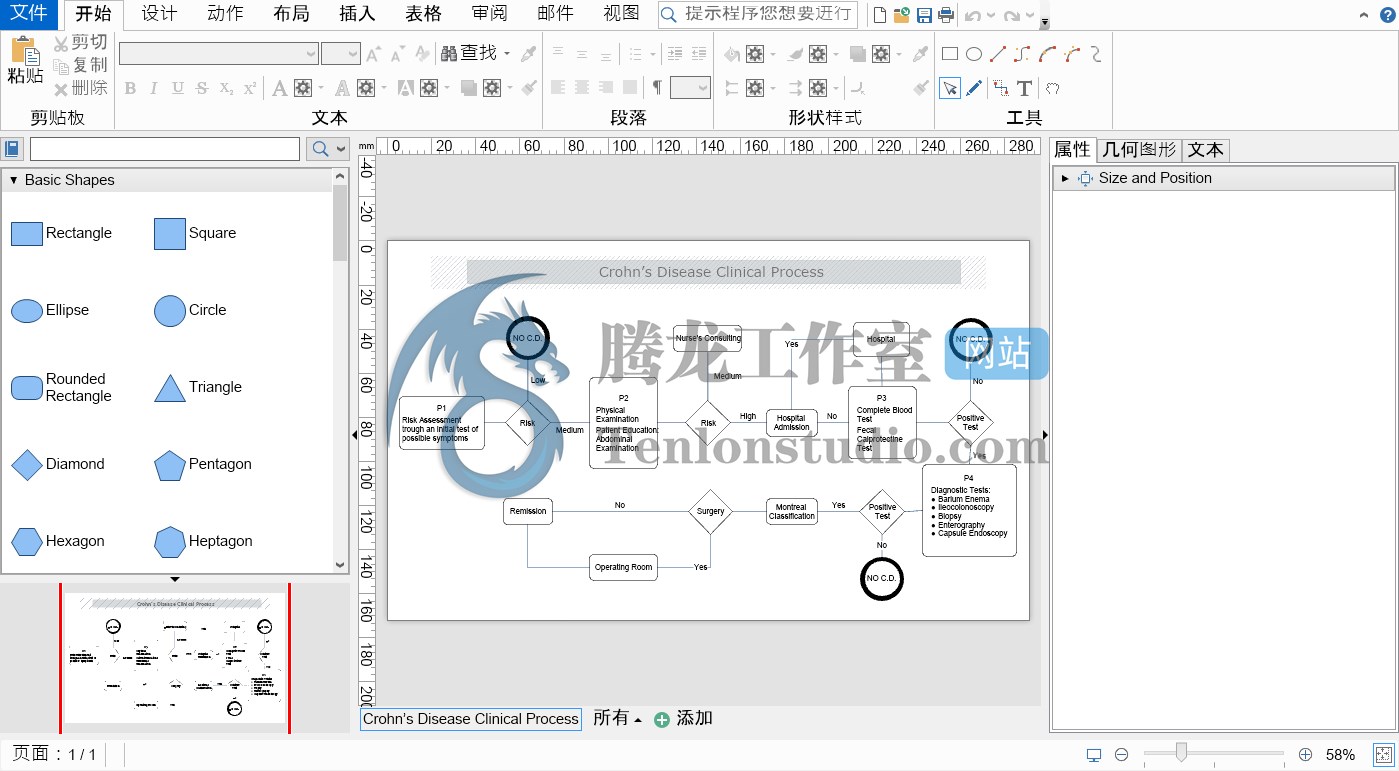Screen dimensions: 1399x771
Task: Select the Text (T) tool
Action: coord(1025,88)
